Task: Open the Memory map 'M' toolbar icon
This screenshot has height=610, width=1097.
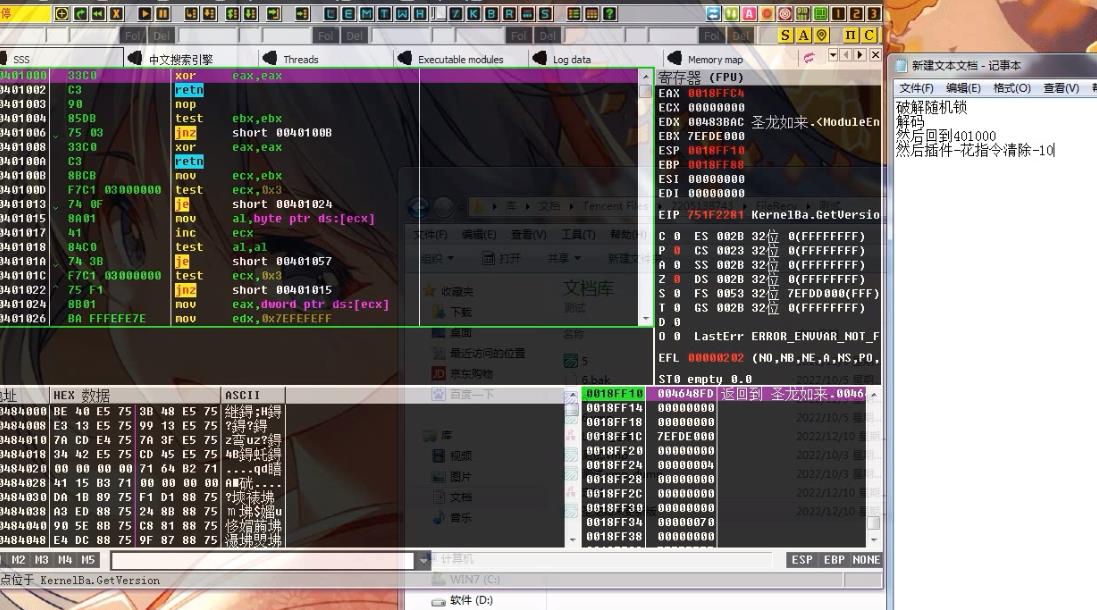Action: point(367,14)
